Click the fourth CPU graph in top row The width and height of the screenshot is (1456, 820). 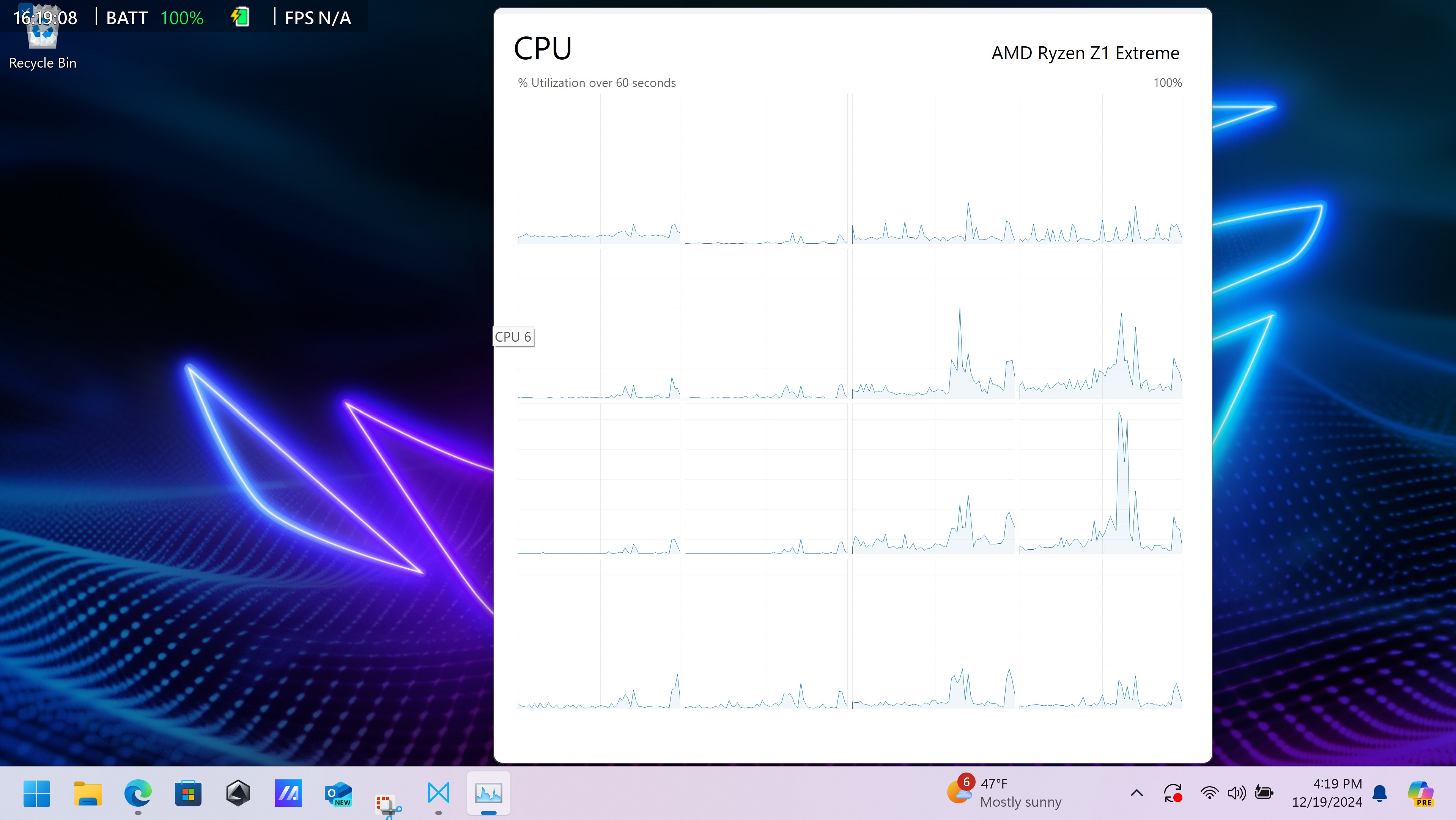pyautogui.click(x=1100, y=169)
